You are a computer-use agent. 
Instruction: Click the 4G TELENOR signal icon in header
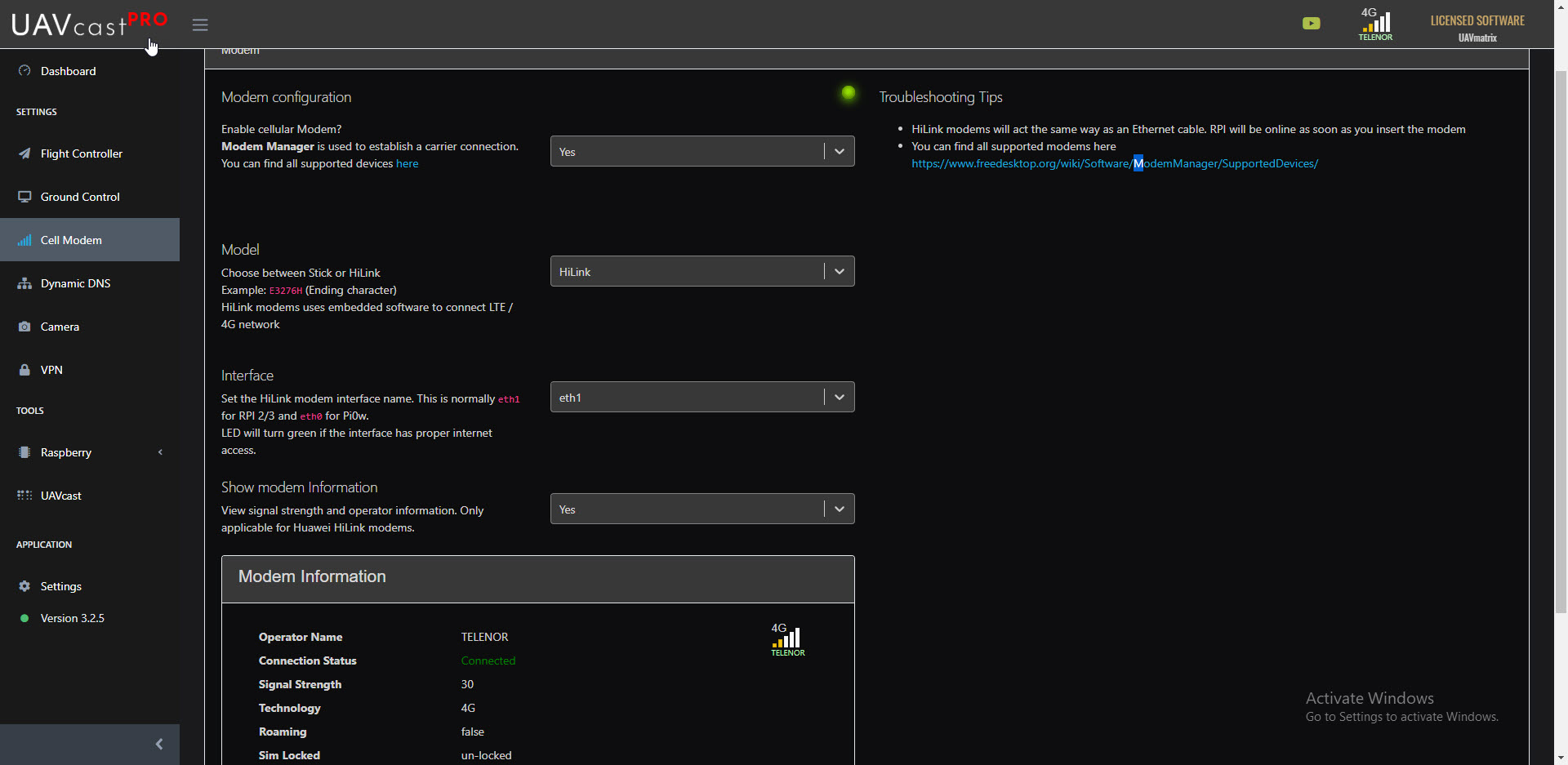coord(1376,24)
